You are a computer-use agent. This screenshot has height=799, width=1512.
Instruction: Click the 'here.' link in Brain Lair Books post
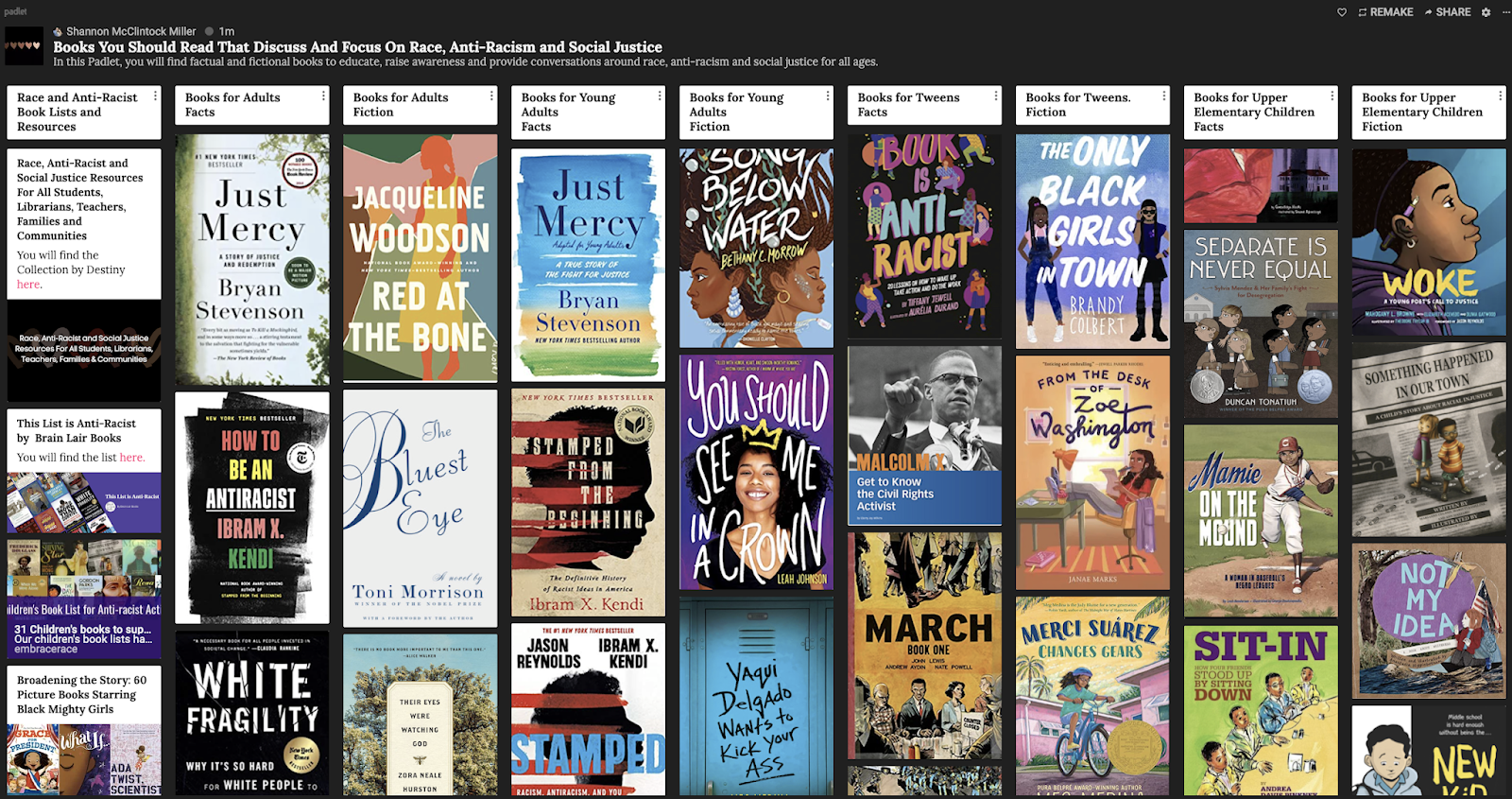click(x=132, y=458)
